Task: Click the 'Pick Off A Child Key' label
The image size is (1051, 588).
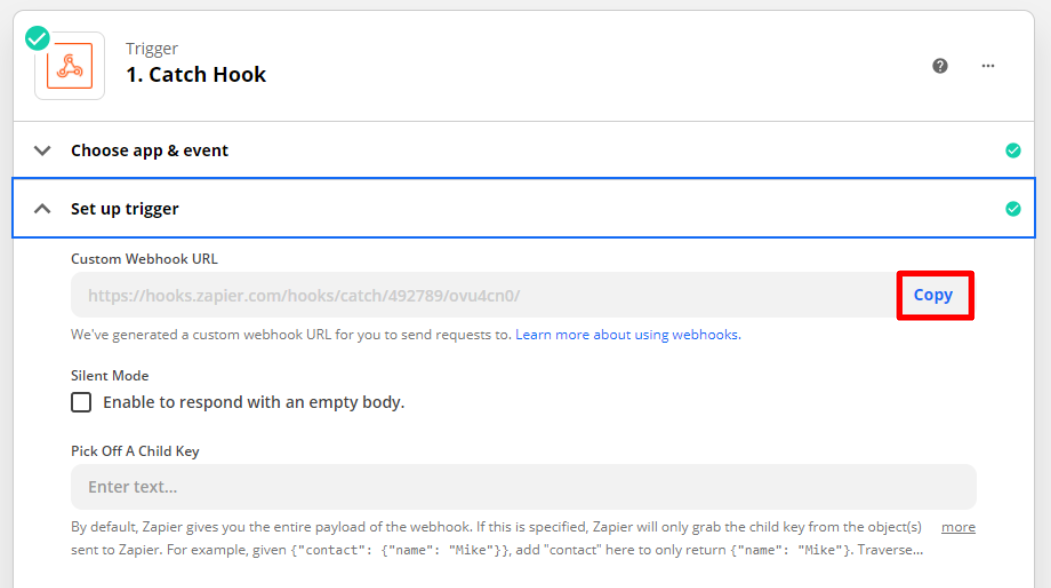Action: tap(135, 451)
